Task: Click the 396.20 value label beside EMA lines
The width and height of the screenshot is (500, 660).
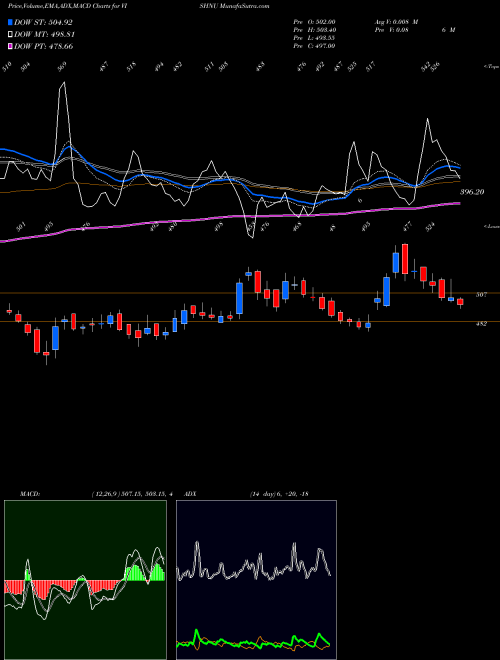Action: (472, 192)
